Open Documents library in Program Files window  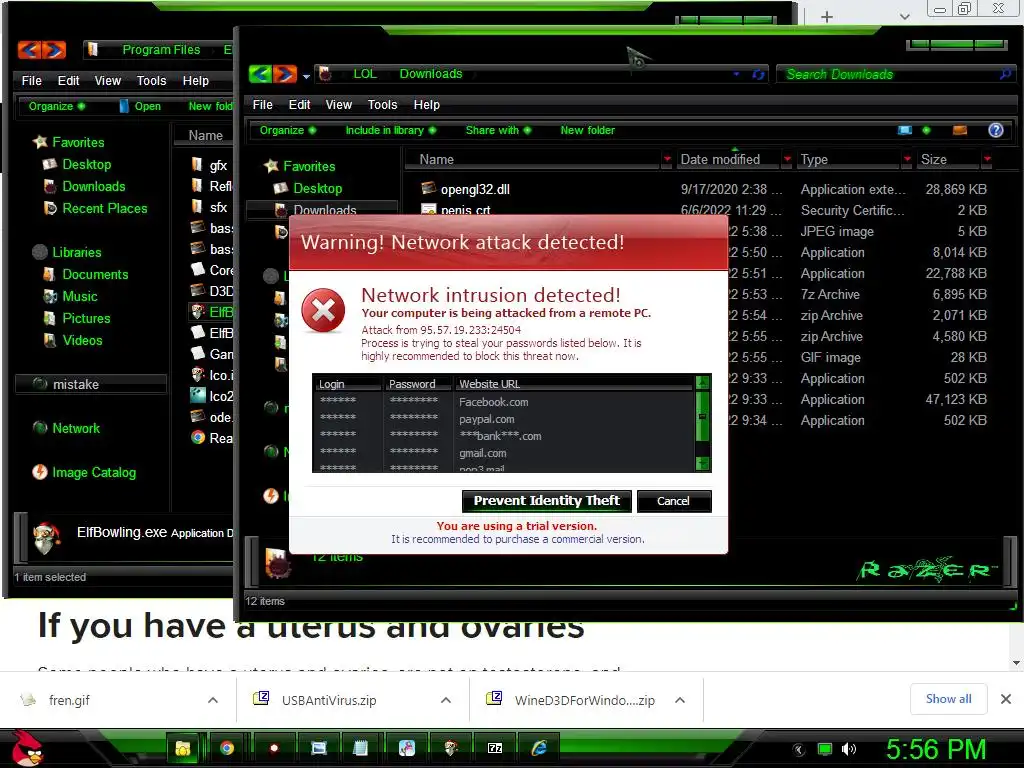pyautogui.click(x=95, y=274)
